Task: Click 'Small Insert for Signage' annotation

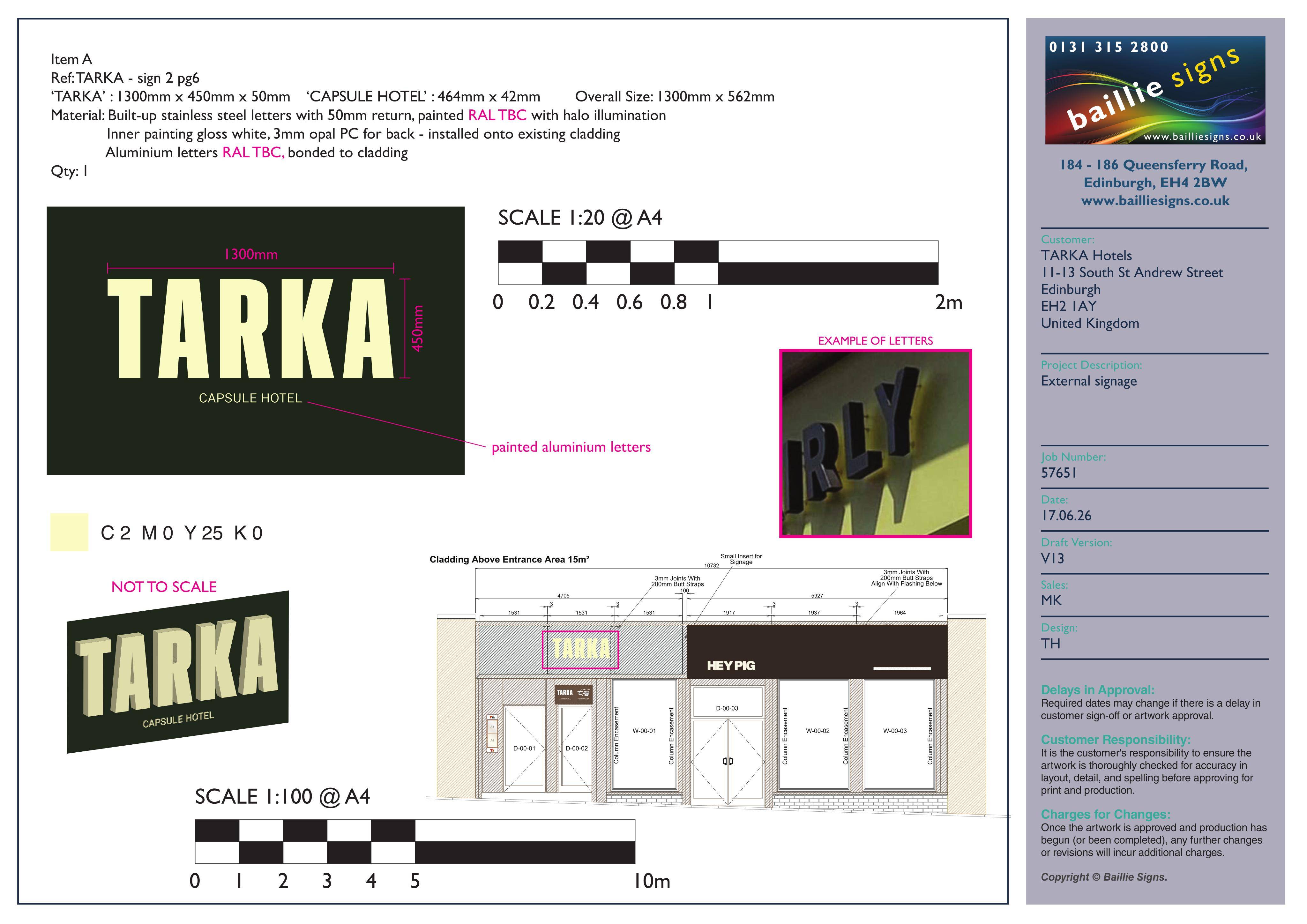Action: (741, 559)
